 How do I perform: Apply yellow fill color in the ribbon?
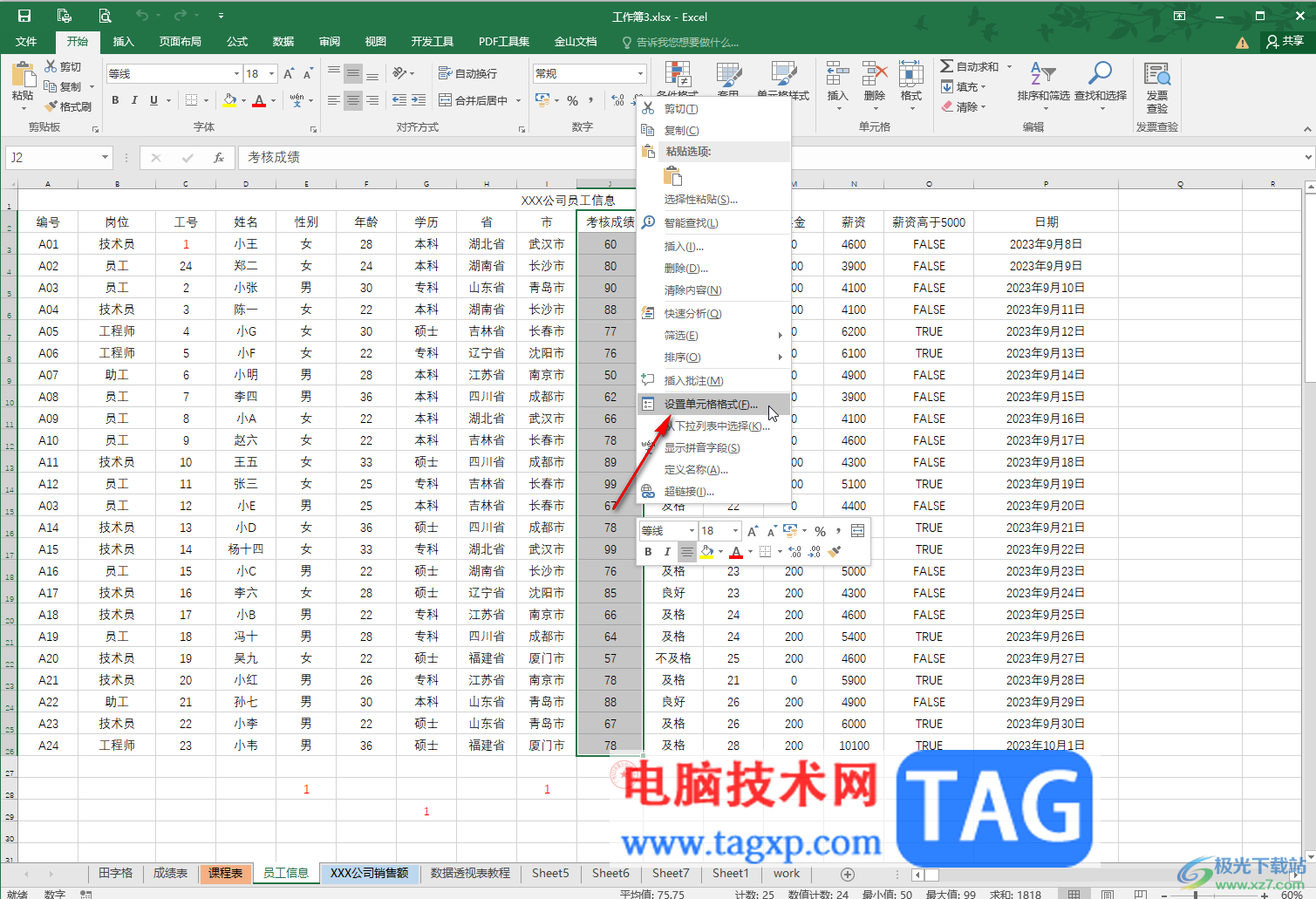(229, 100)
